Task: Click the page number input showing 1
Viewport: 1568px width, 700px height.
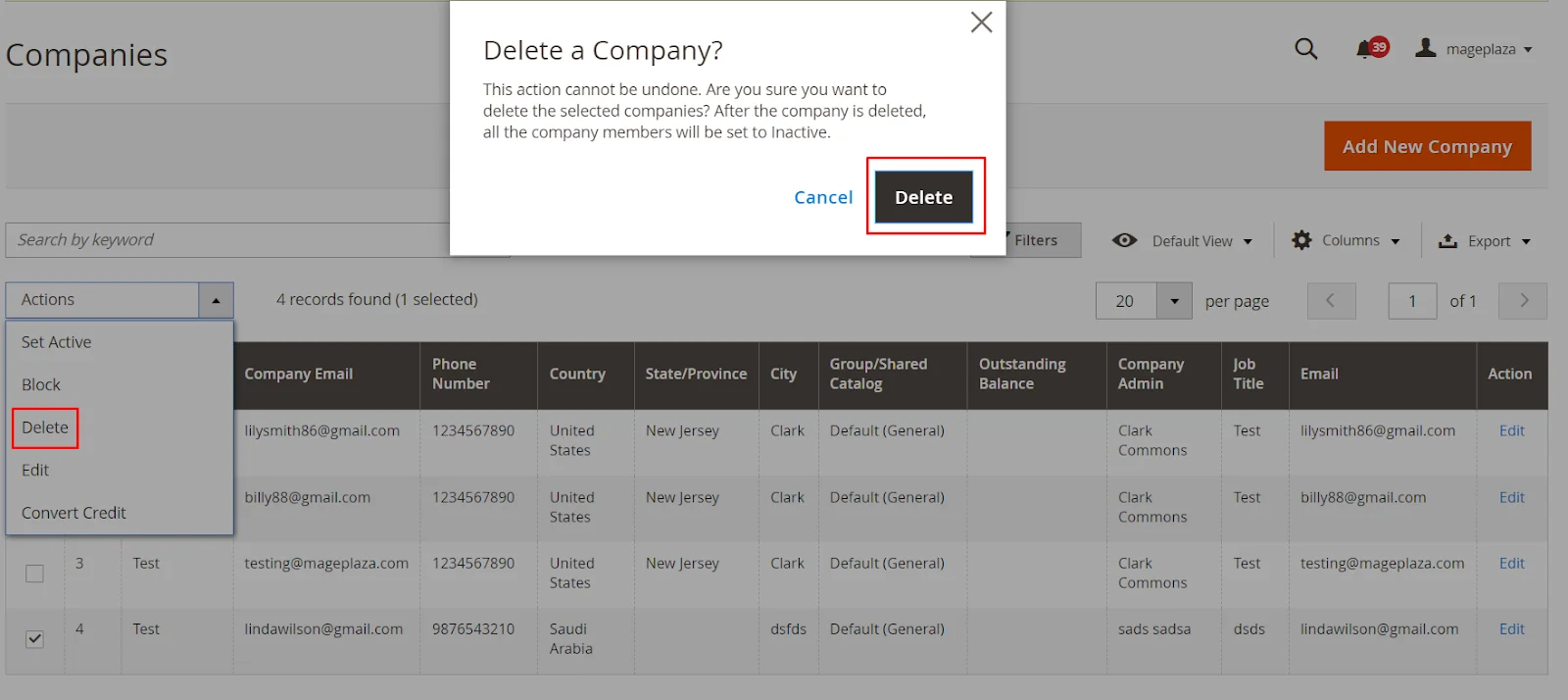Action: tap(1412, 301)
